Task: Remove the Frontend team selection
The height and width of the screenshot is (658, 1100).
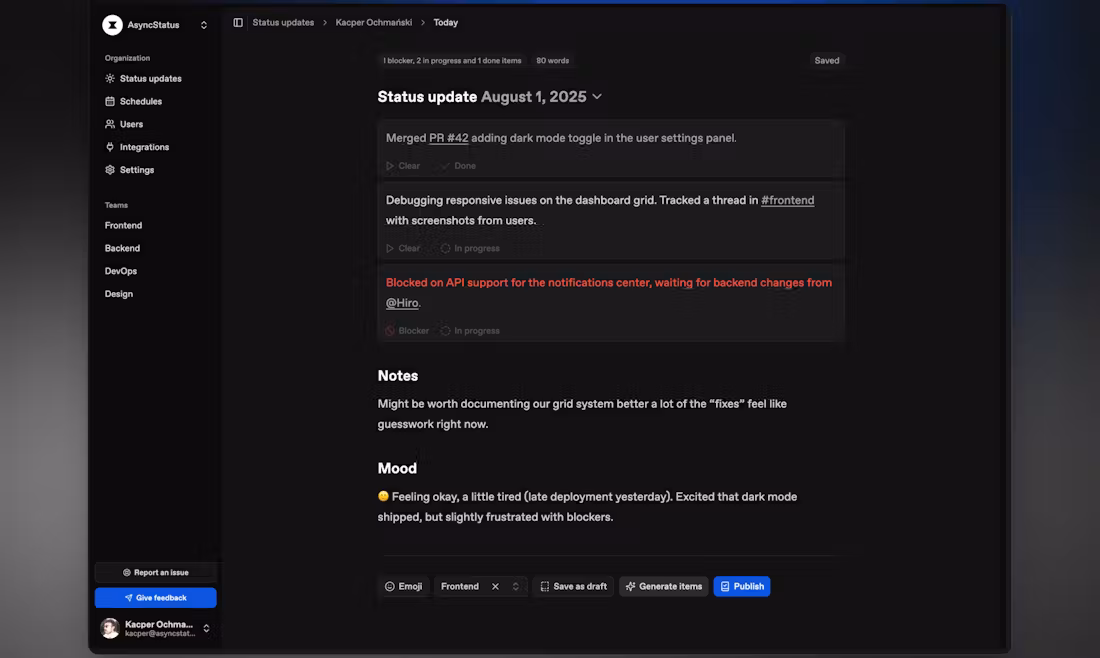Action: tap(495, 586)
